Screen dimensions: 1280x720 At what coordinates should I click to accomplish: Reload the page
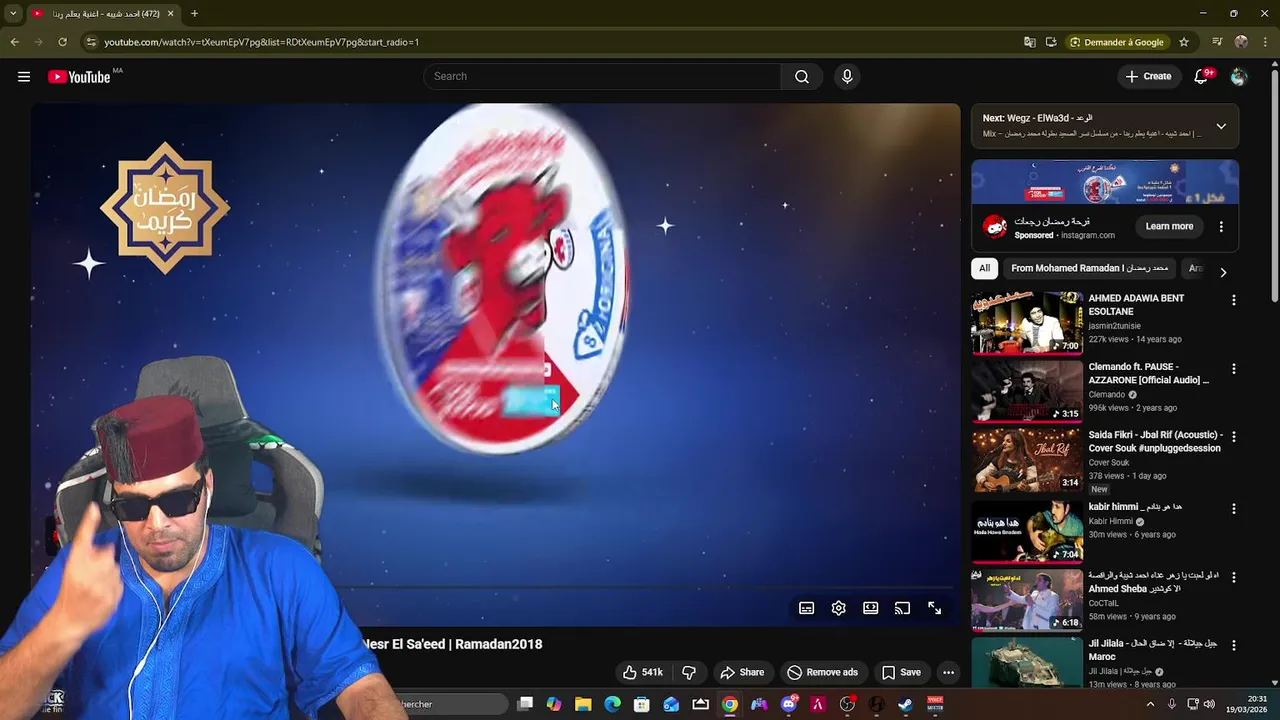coord(62,42)
